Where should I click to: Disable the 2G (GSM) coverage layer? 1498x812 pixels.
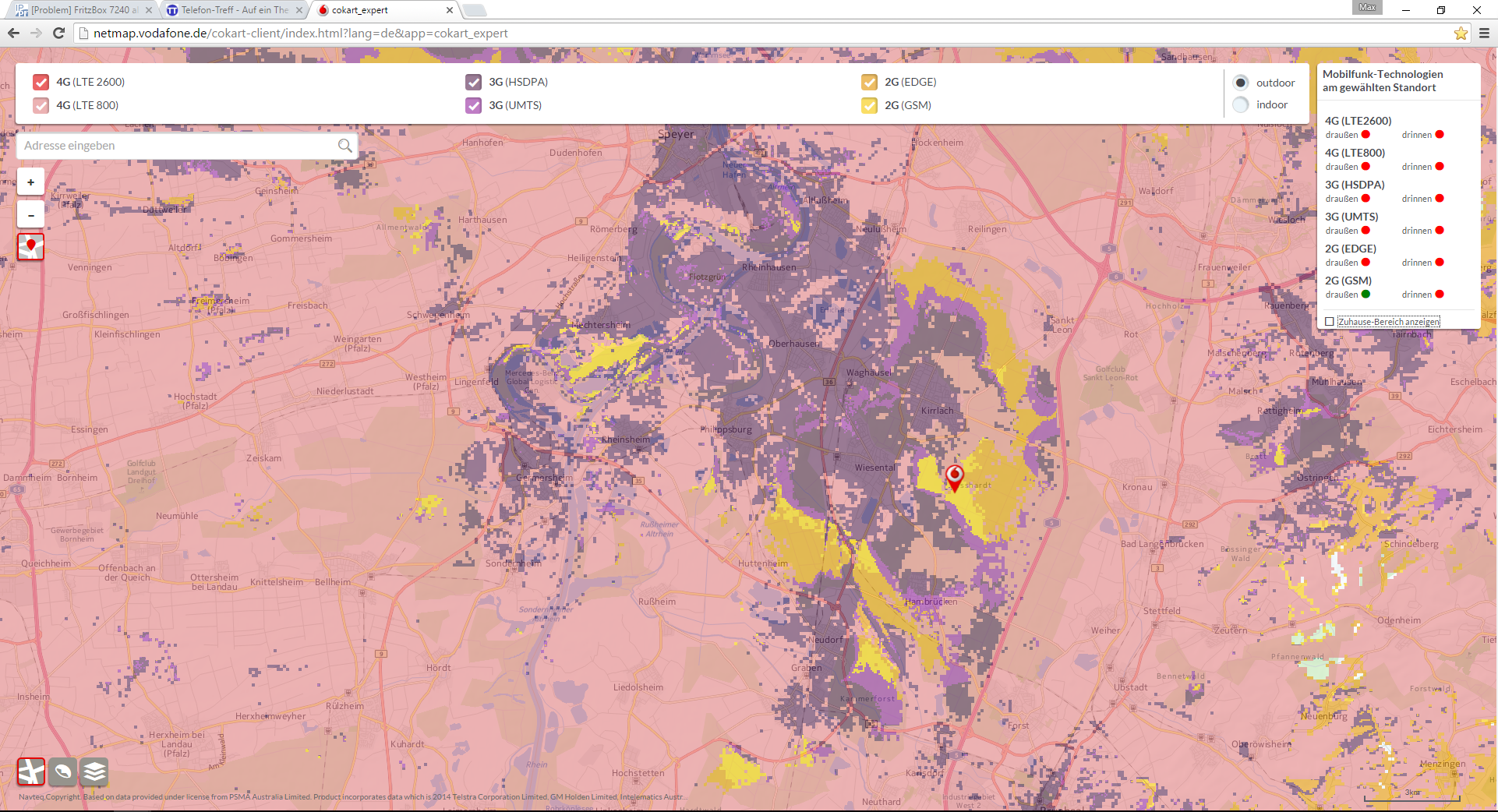pyautogui.click(x=869, y=105)
